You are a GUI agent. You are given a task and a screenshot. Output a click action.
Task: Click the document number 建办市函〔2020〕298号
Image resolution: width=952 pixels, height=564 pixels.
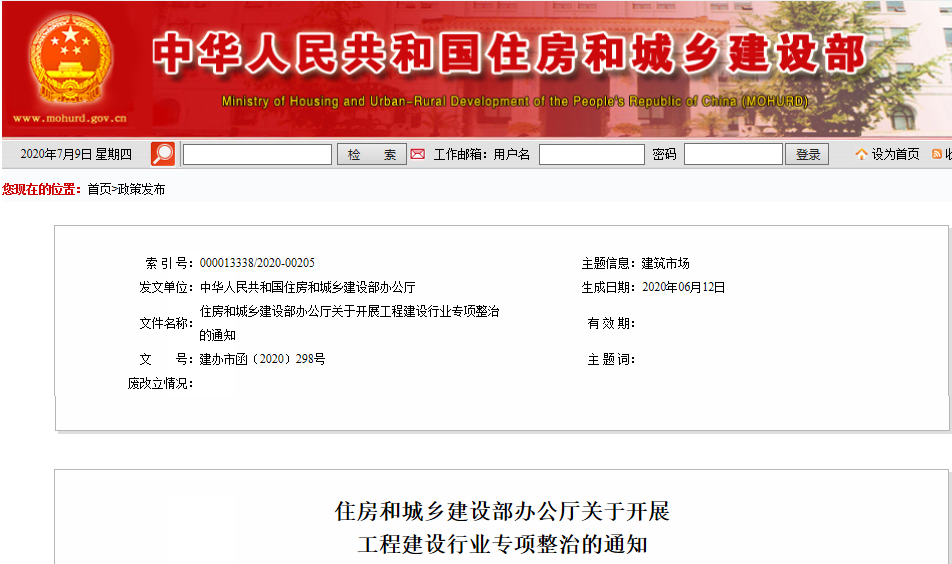pyautogui.click(x=262, y=359)
